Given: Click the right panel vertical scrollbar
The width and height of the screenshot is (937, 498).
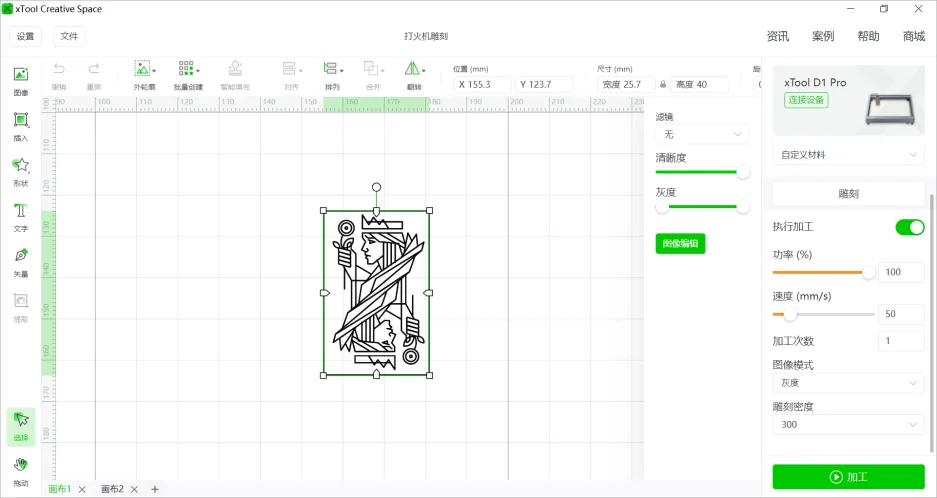Looking at the screenshot, I should click(x=932, y=323).
